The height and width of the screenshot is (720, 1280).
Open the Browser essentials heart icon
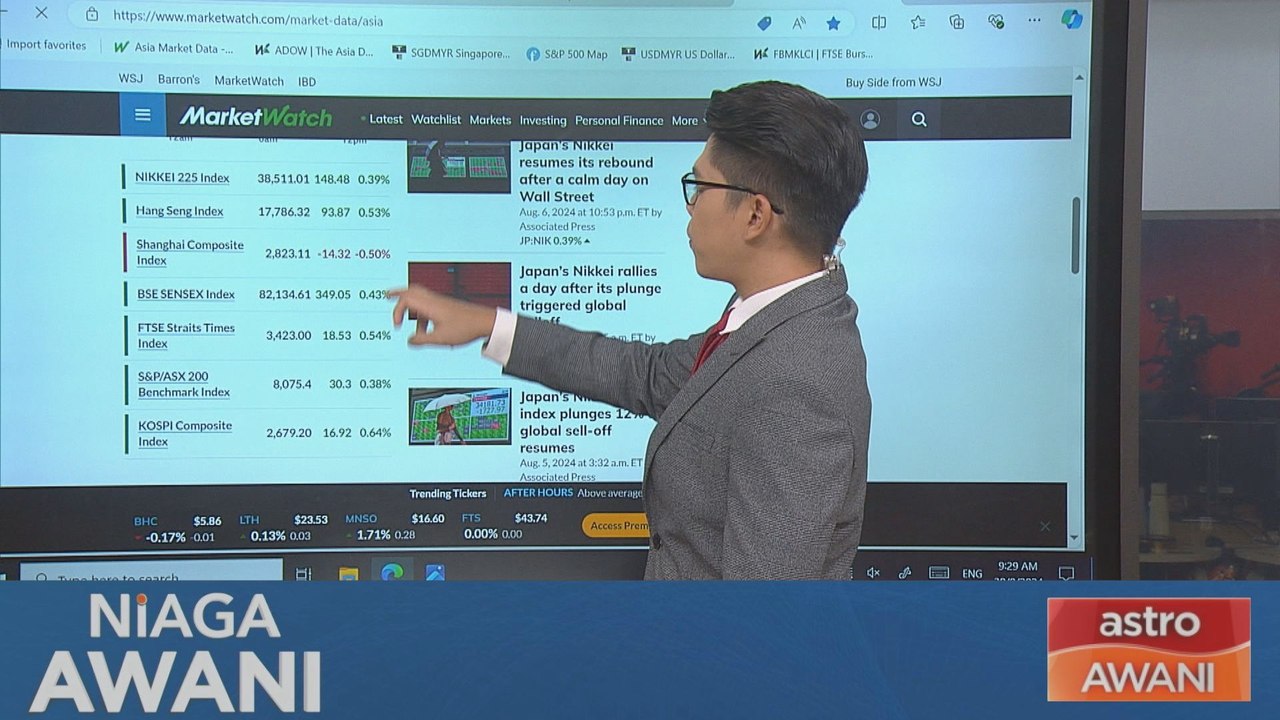point(996,21)
